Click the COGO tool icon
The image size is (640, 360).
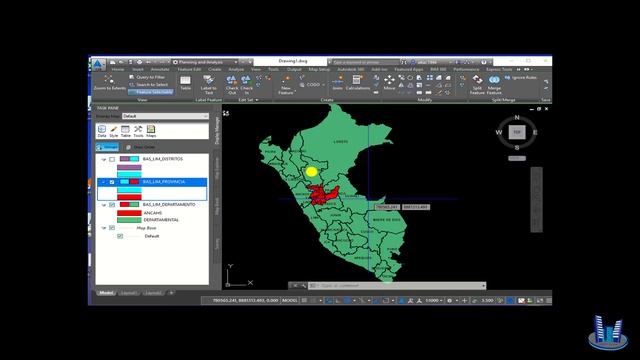302,85
